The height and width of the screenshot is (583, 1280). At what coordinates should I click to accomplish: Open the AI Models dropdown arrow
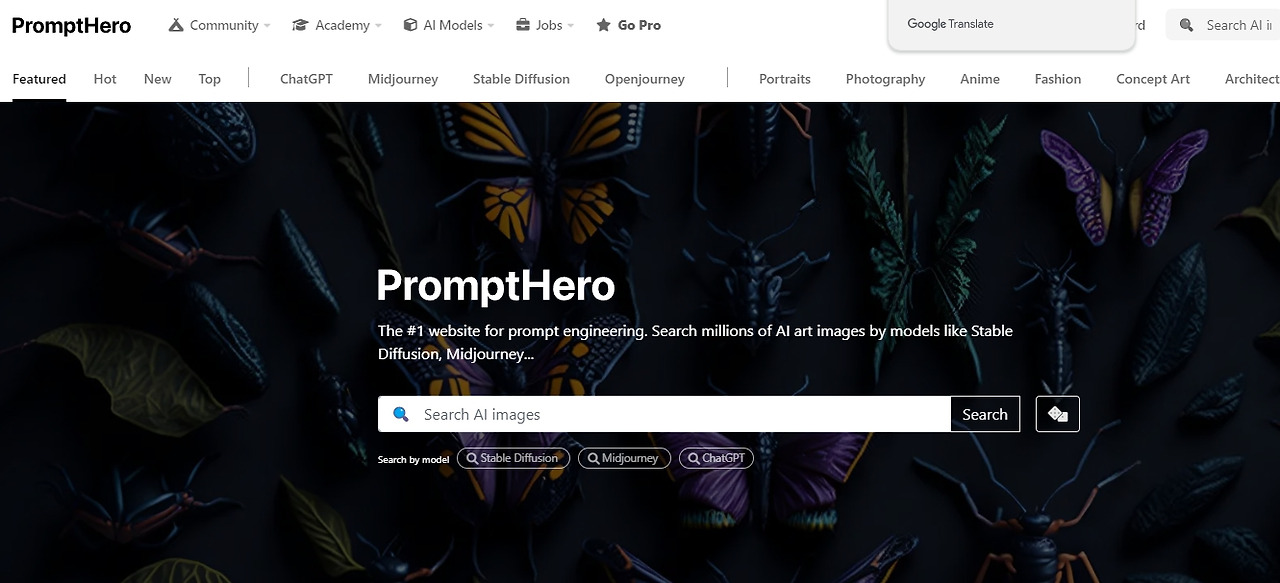pos(491,26)
